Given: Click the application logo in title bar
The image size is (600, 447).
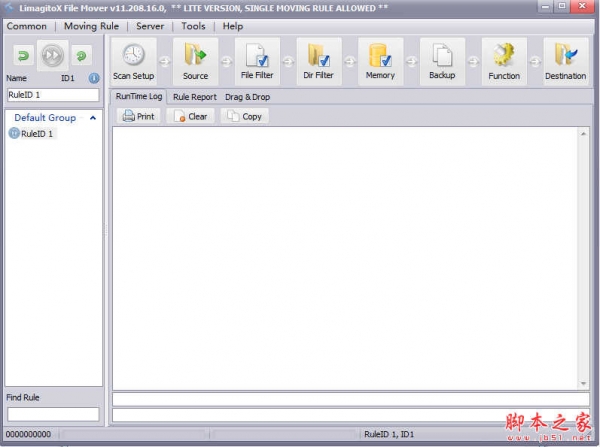Looking at the screenshot, I should [9, 8].
